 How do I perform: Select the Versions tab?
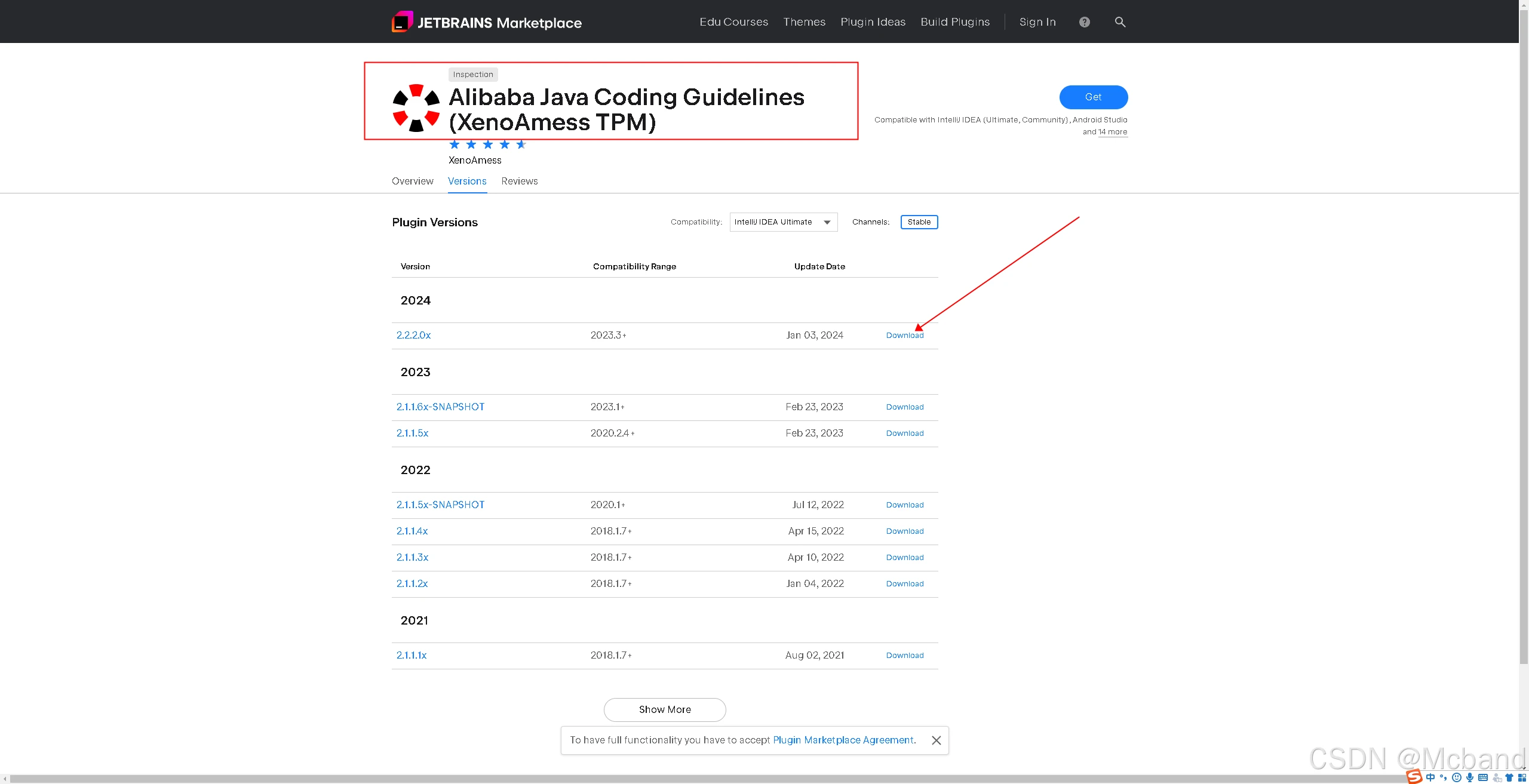click(467, 181)
